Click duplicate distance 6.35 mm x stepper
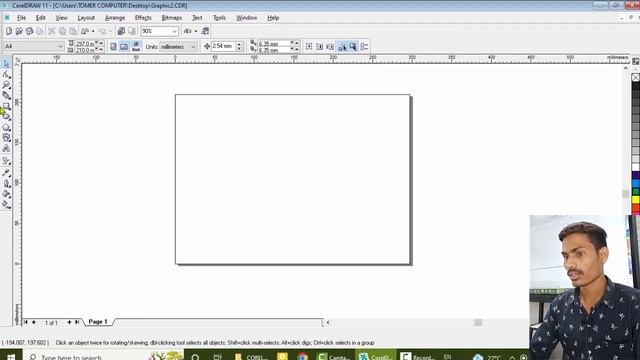Screen dimensions: 640x360 click(x=294, y=43)
